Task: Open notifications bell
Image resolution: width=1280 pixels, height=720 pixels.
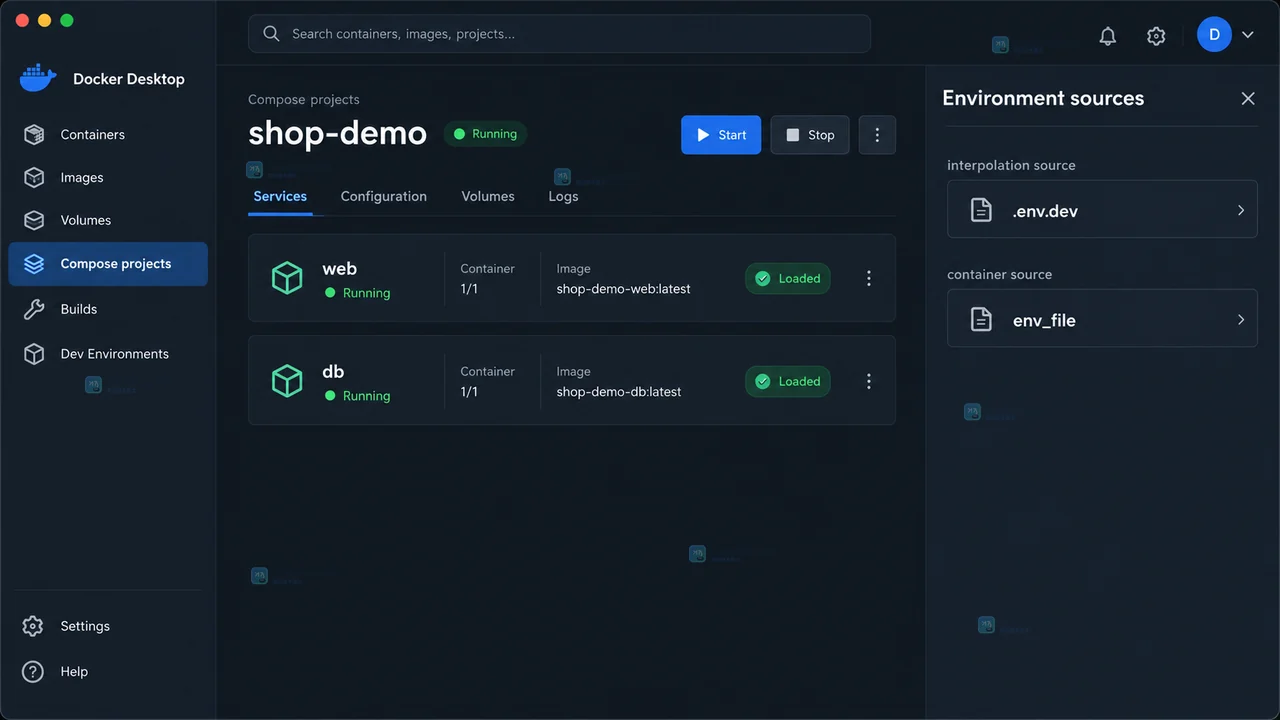Action: click(1108, 36)
